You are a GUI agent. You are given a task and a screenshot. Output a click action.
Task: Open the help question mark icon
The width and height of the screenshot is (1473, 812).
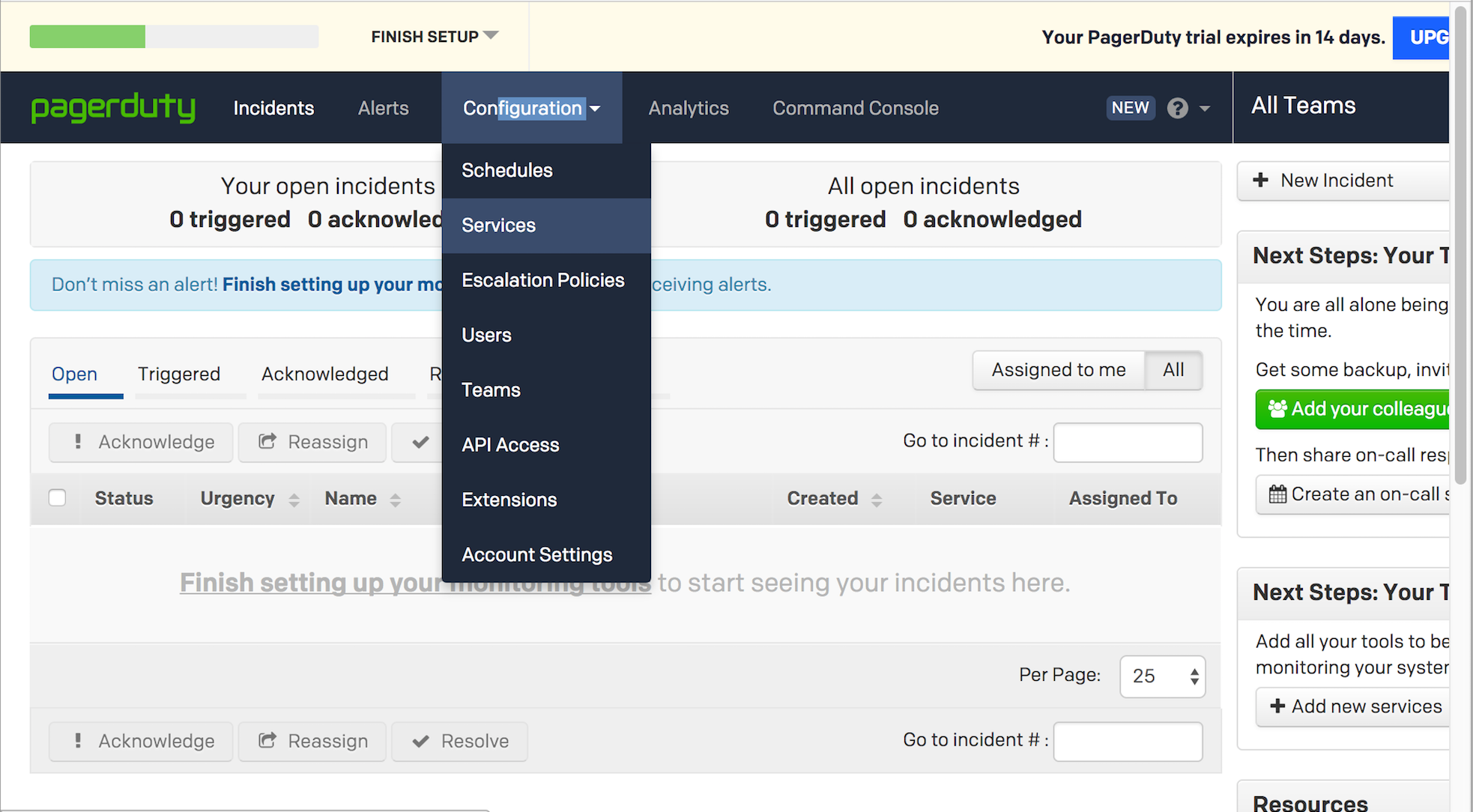(1178, 109)
